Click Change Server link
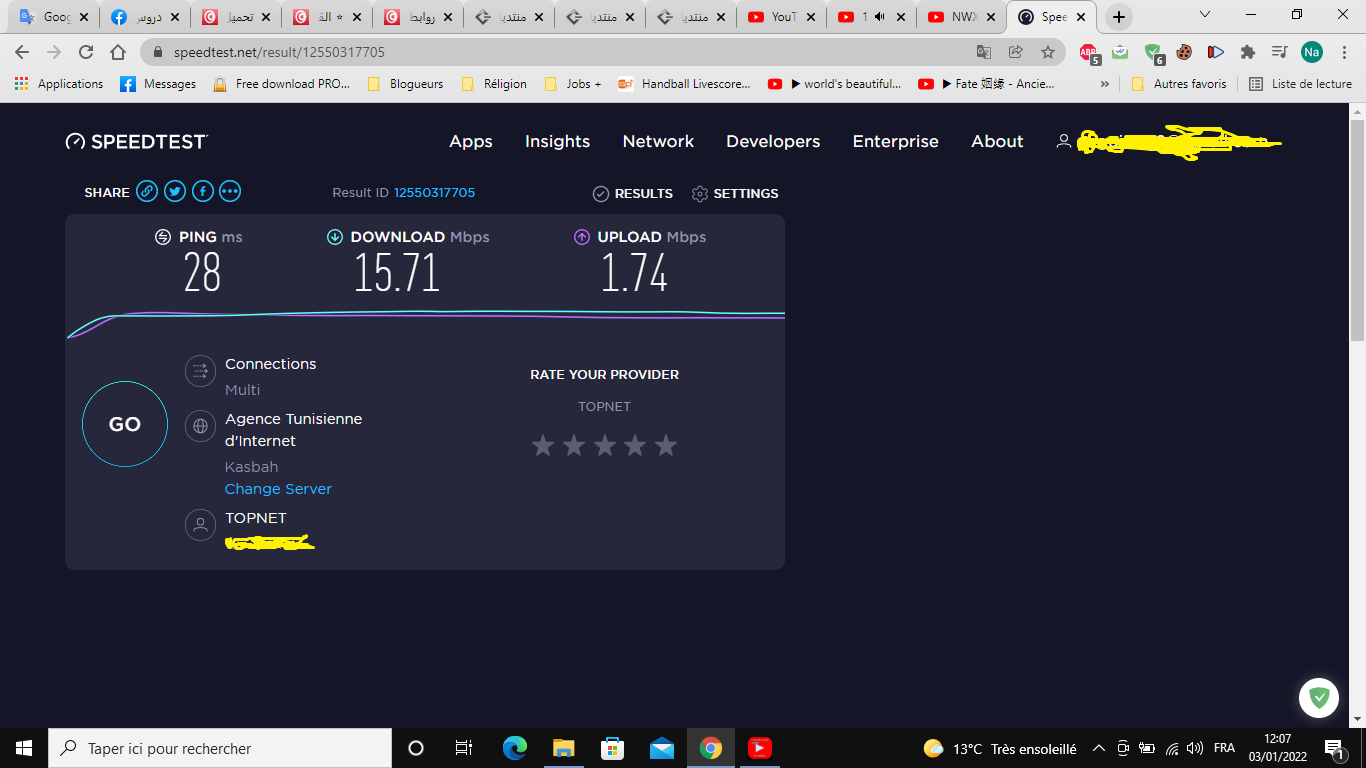Image resolution: width=1366 pixels, height=768 pixels. (278, 489)
